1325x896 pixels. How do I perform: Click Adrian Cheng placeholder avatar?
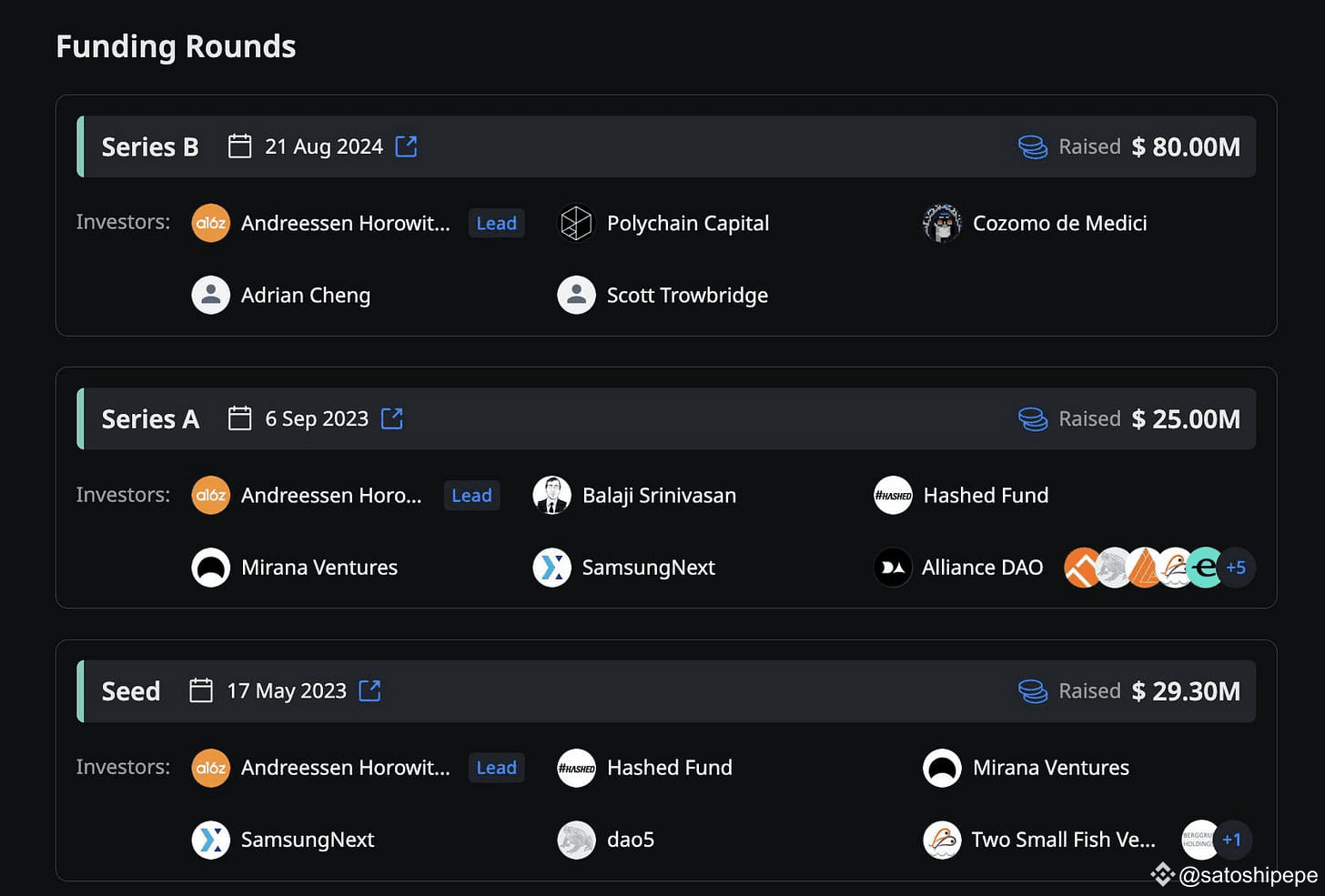[x=211, y=295]
